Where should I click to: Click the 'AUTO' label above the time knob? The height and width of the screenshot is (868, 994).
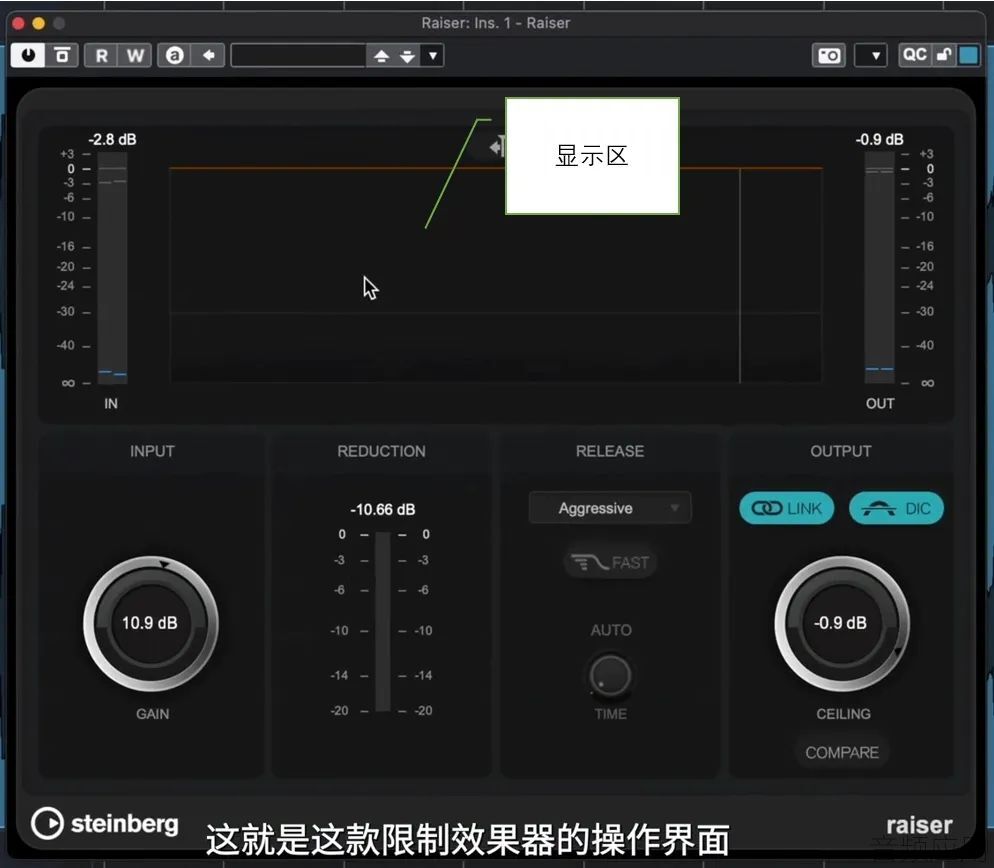click(611, 630)
